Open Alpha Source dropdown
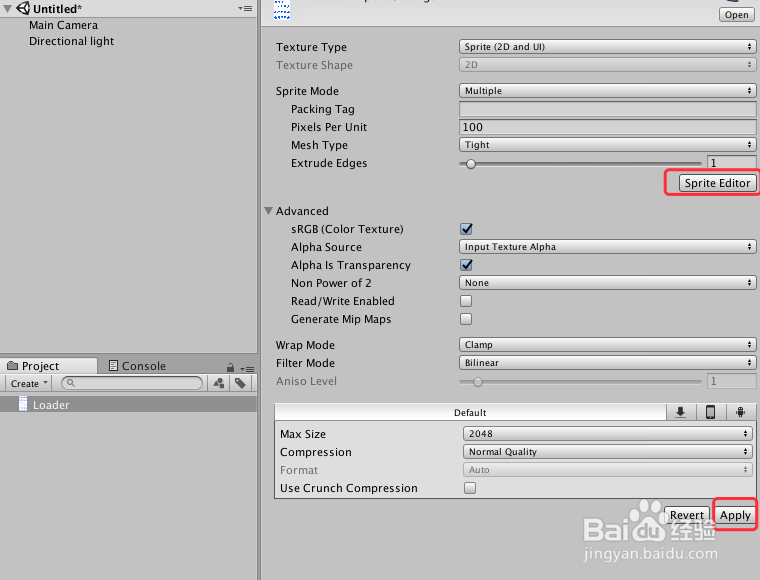 point(607,247)
